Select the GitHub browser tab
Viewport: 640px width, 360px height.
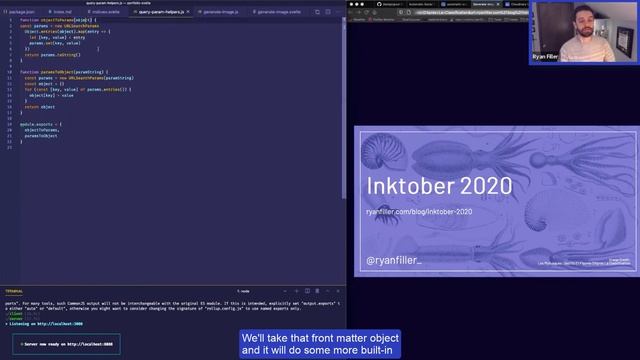pyautogui.click(x=390, y=4)
